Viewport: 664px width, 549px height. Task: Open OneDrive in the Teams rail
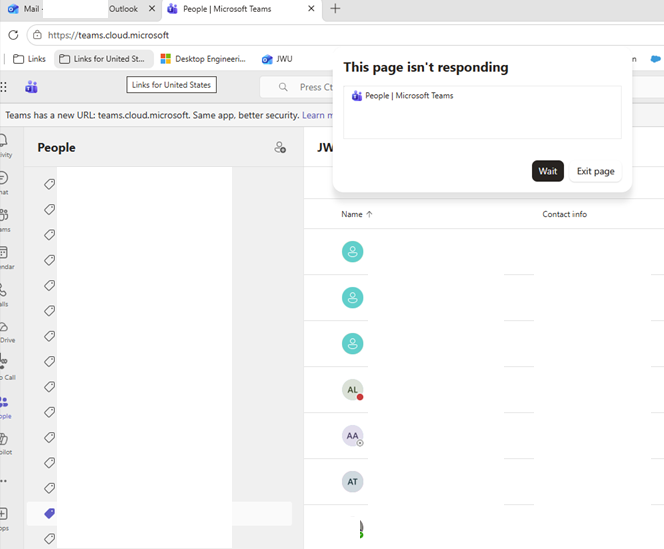point(7,332)
